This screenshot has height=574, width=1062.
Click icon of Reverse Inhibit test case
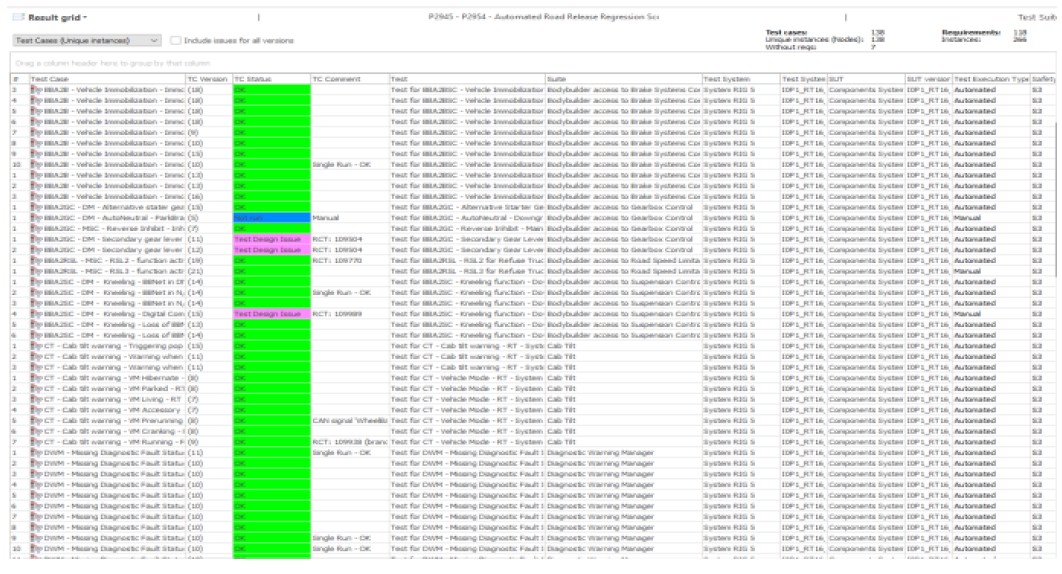tap(36, 229)
